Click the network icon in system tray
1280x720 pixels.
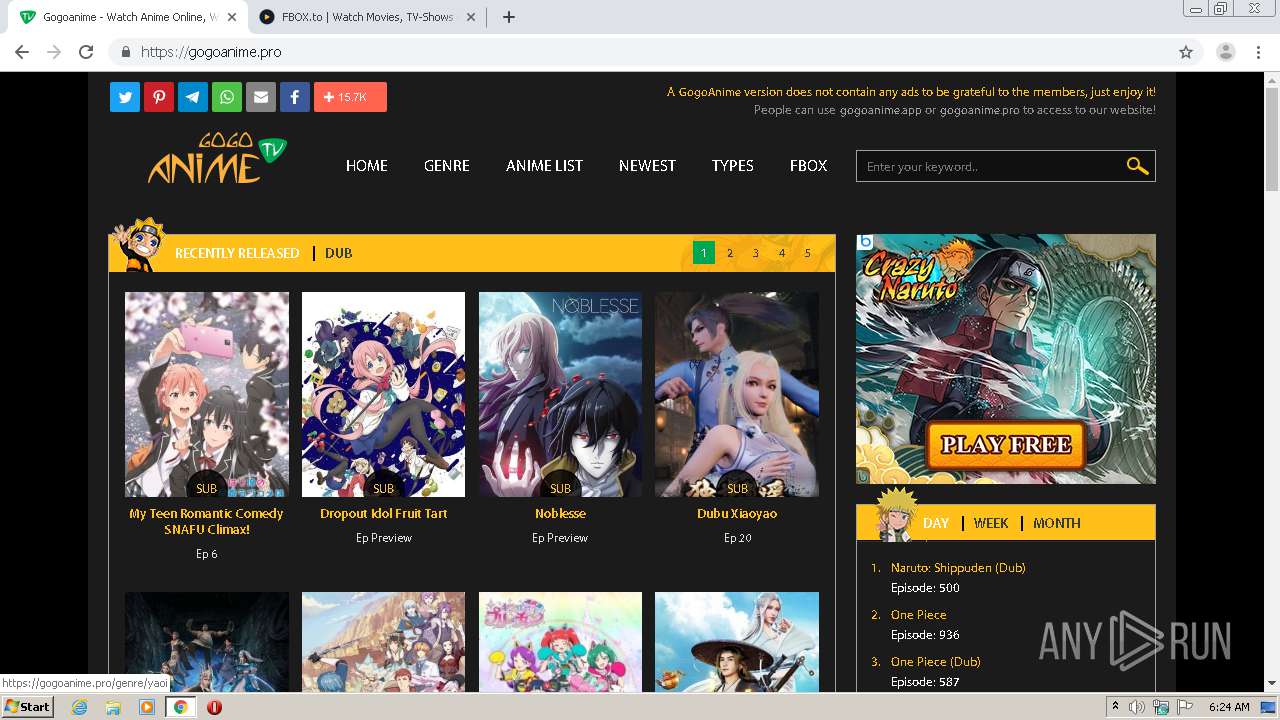coord(1161,707)
